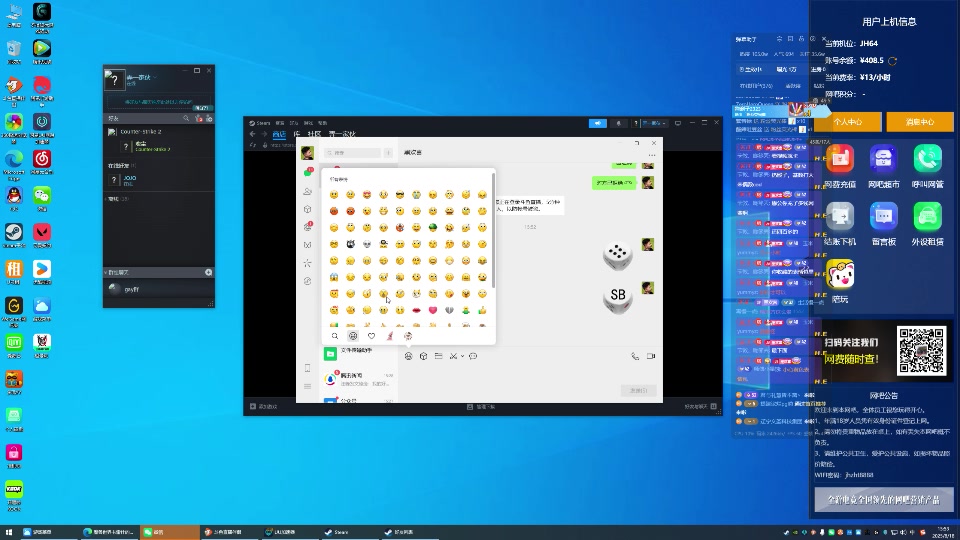Image resolution: width=960 pixels, height=540 pixels.
Task: Open QQ penguin desktop icon
Action: [13, 198]
